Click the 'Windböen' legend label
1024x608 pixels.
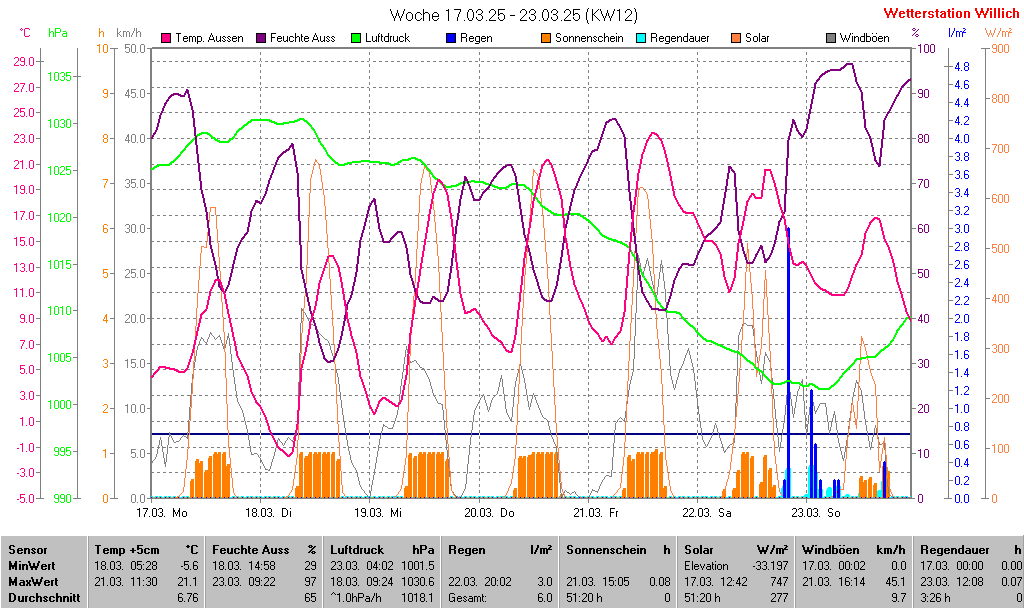coord(865,39)
